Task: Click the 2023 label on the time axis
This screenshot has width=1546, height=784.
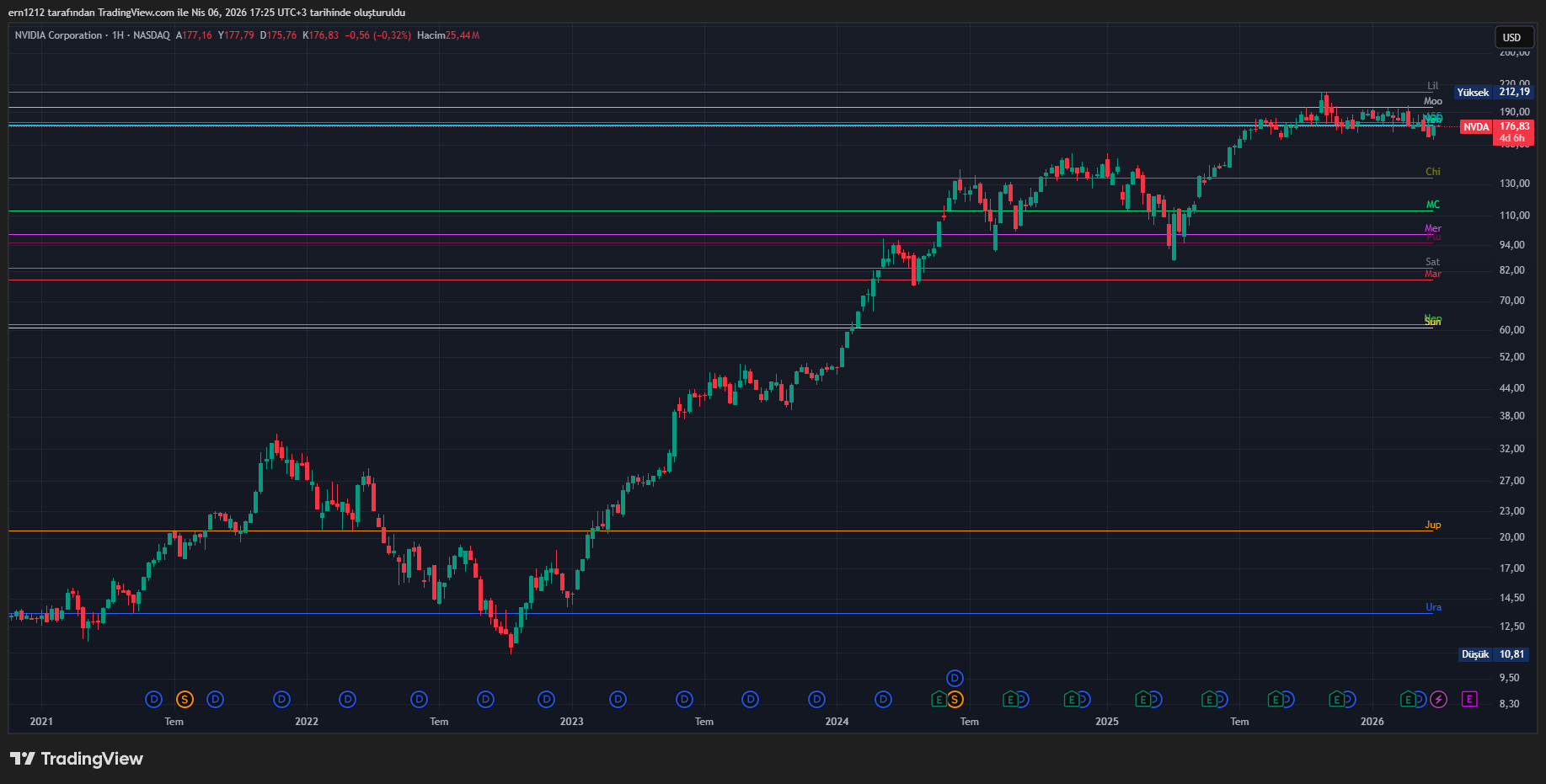Action: [x=571, y=722]
